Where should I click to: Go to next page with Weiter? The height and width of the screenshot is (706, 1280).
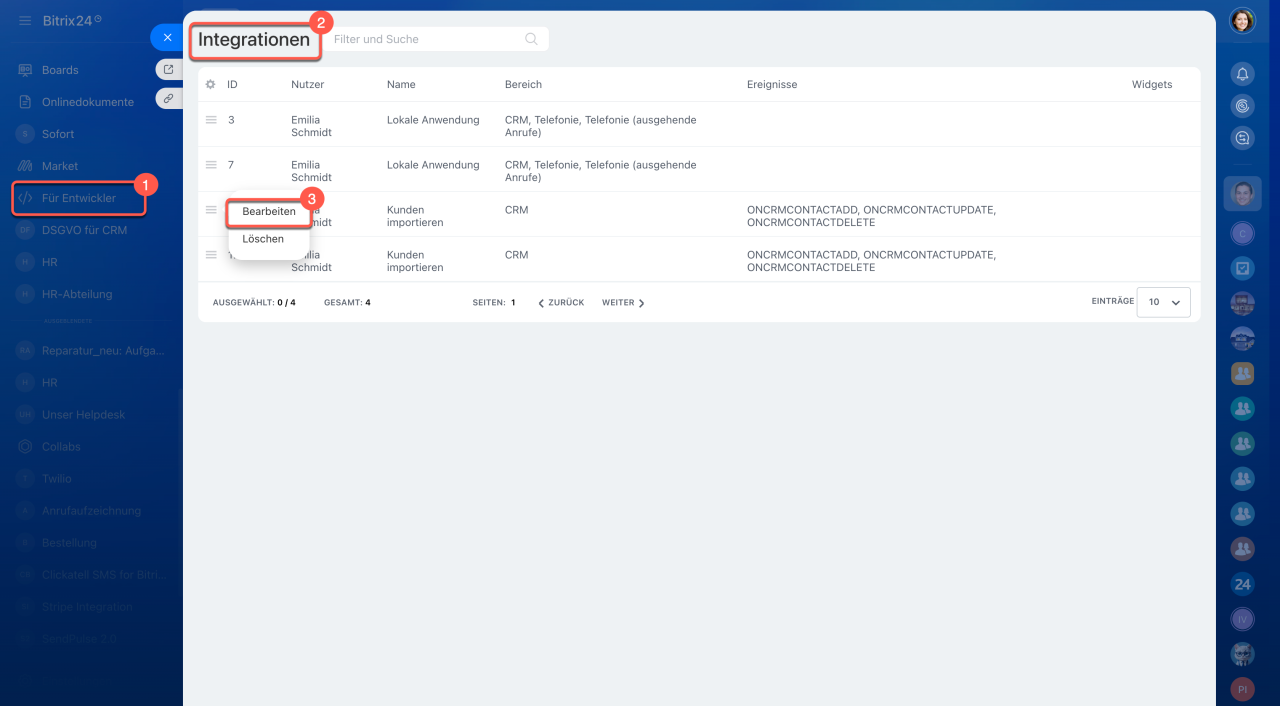(623, 302)
